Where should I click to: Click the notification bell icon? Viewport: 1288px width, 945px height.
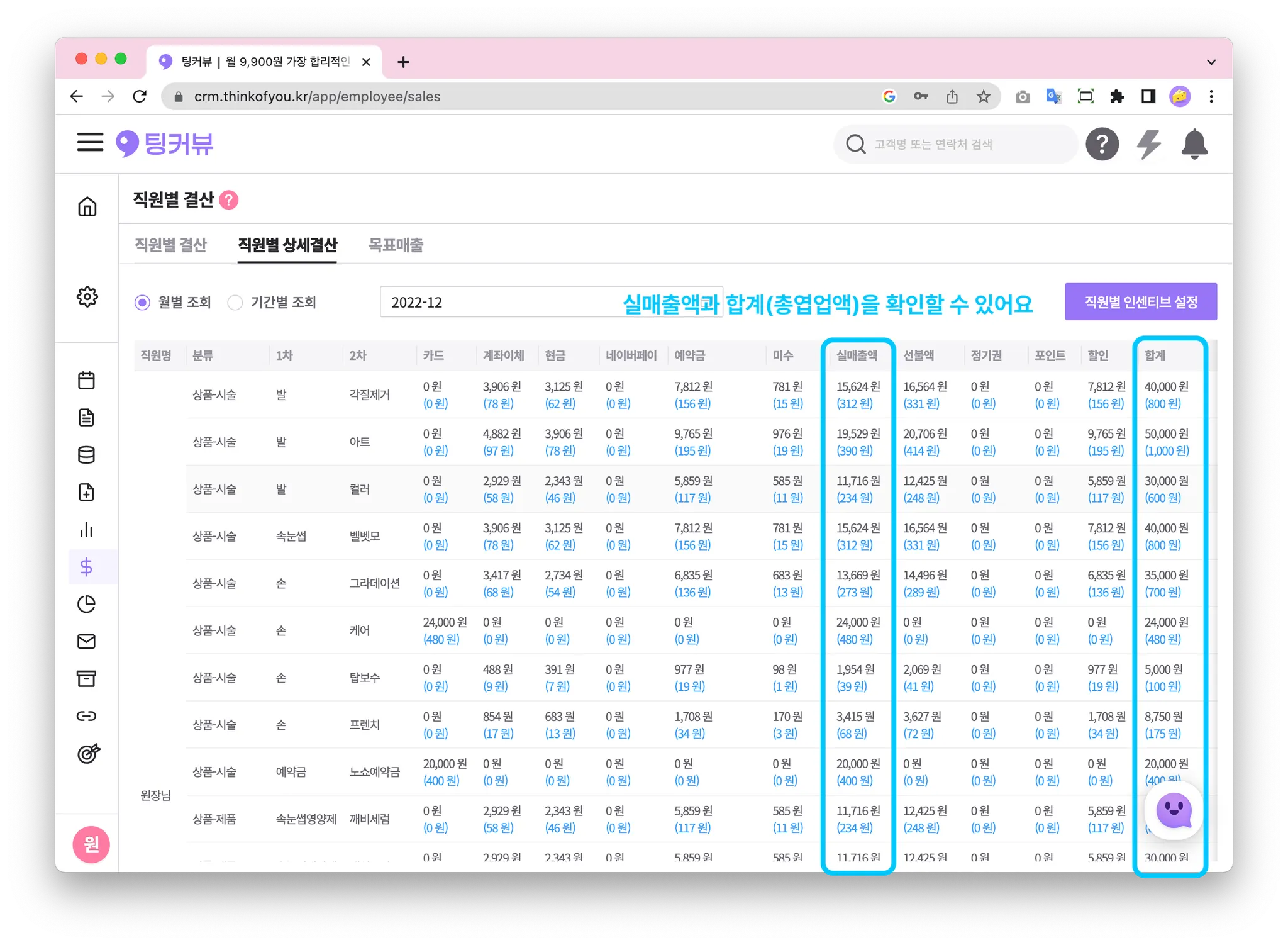pyautogui.click(x=1194, y=144)
